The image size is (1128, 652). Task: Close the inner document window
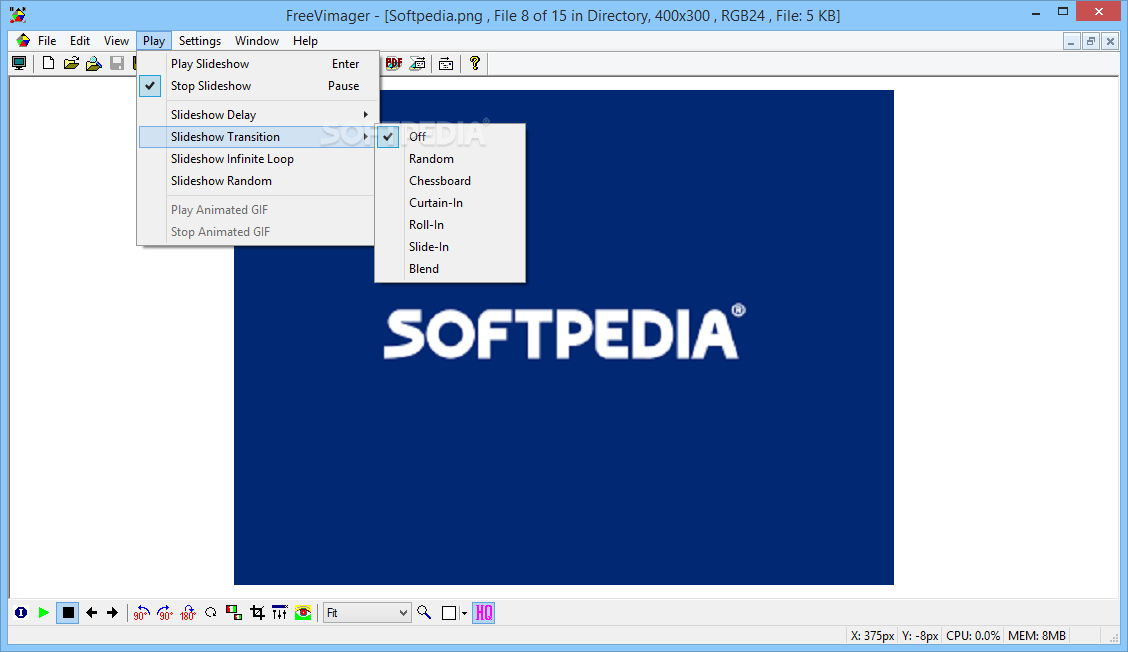1110,42
